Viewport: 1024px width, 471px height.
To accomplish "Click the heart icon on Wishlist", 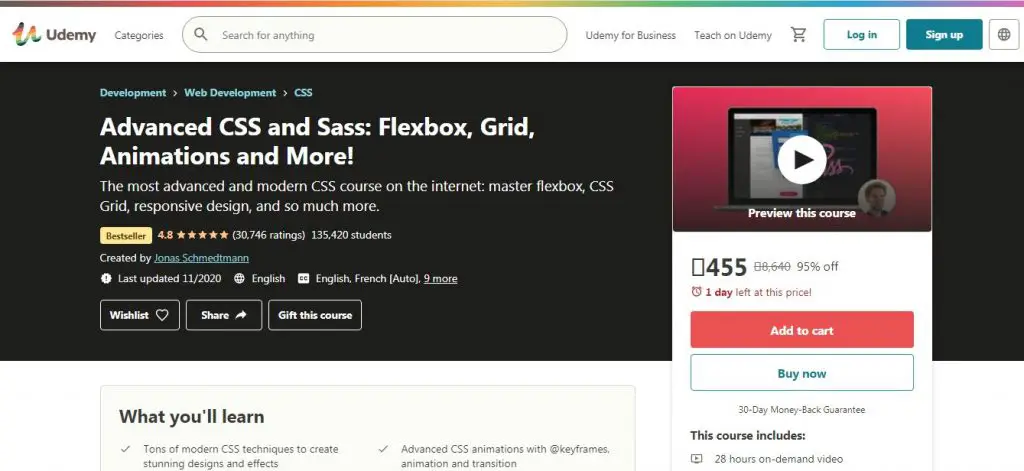I will click(162, 315).
